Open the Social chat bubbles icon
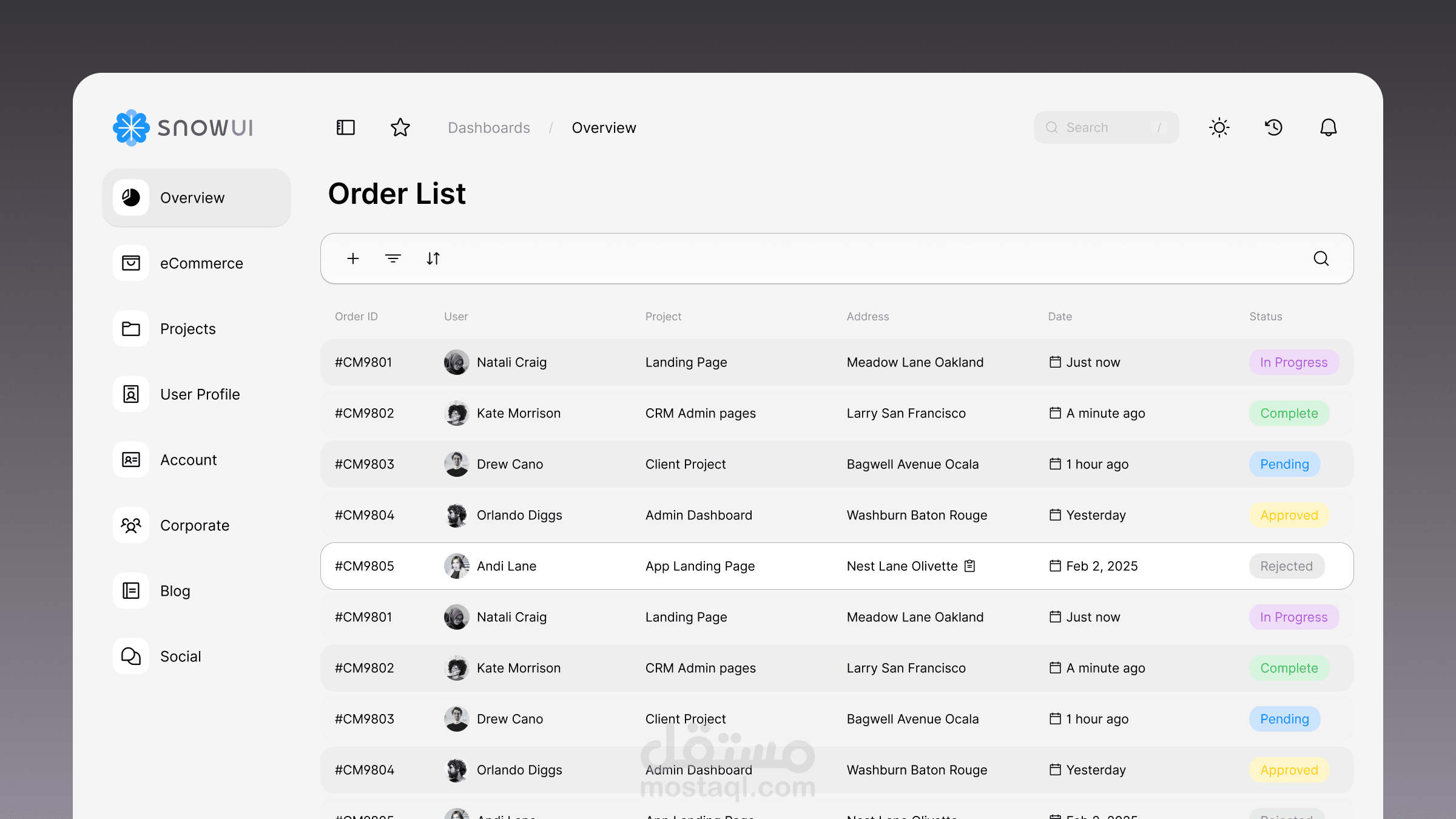Screen dimensions: 1456x819 pos(131,656)
